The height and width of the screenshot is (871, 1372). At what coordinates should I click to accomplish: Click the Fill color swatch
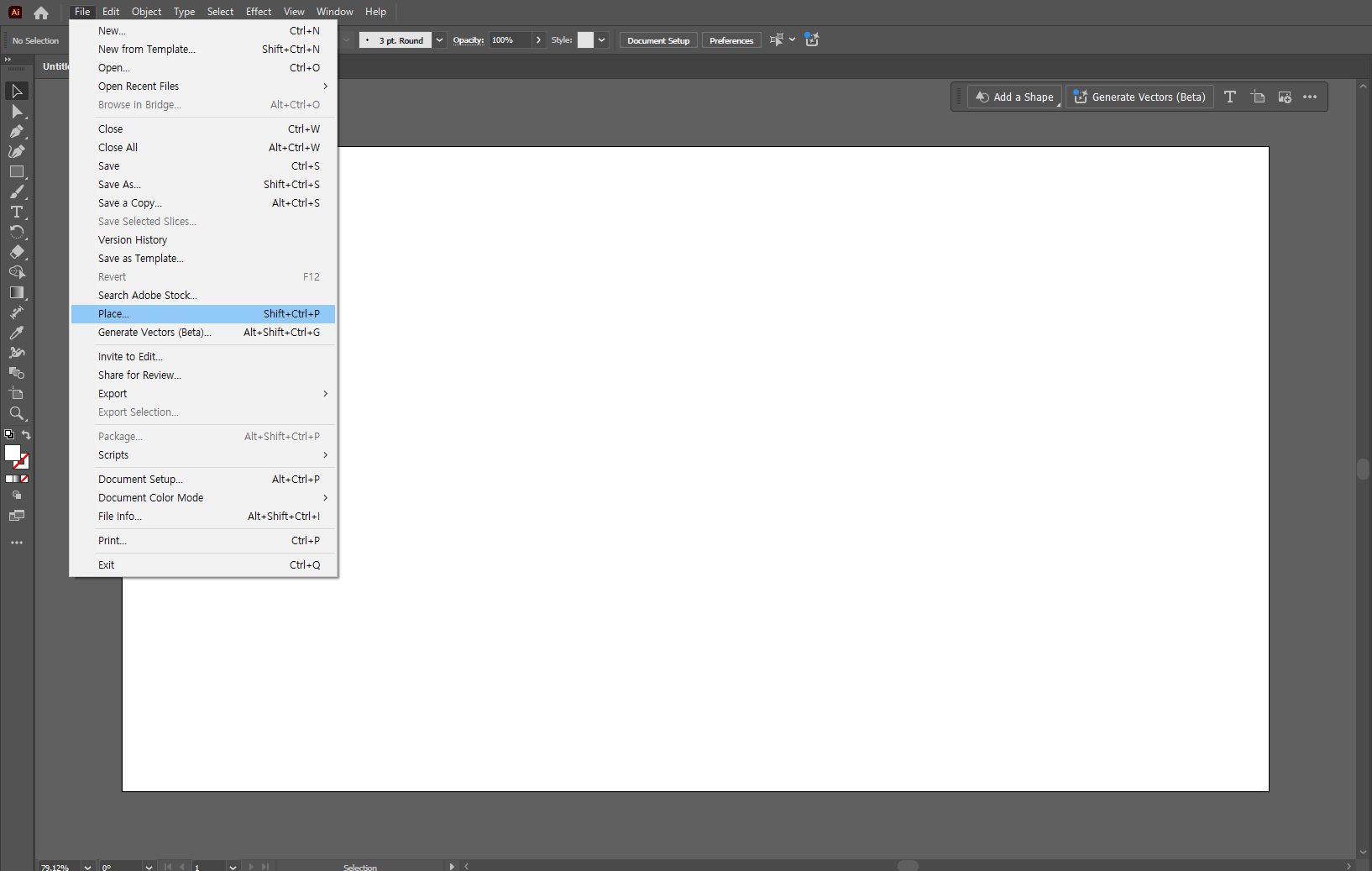(13, 453)
